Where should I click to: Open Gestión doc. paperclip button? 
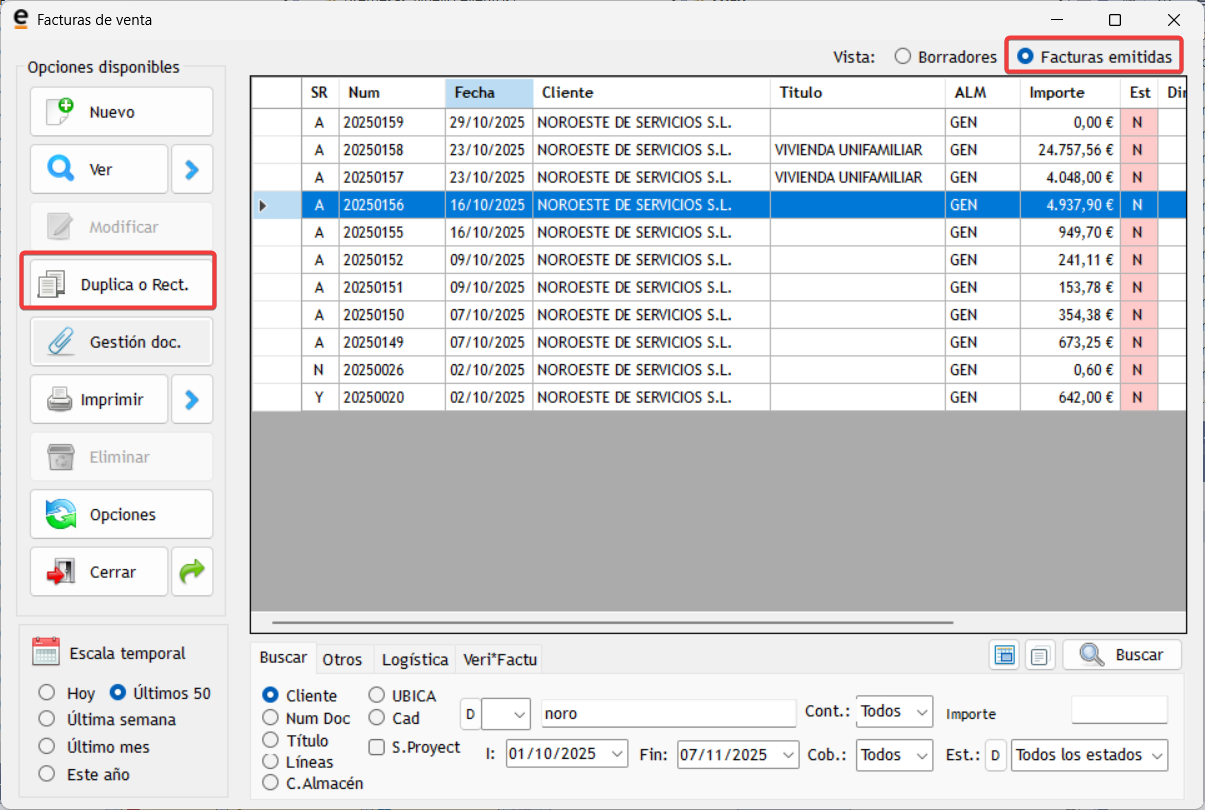[121, 342]
